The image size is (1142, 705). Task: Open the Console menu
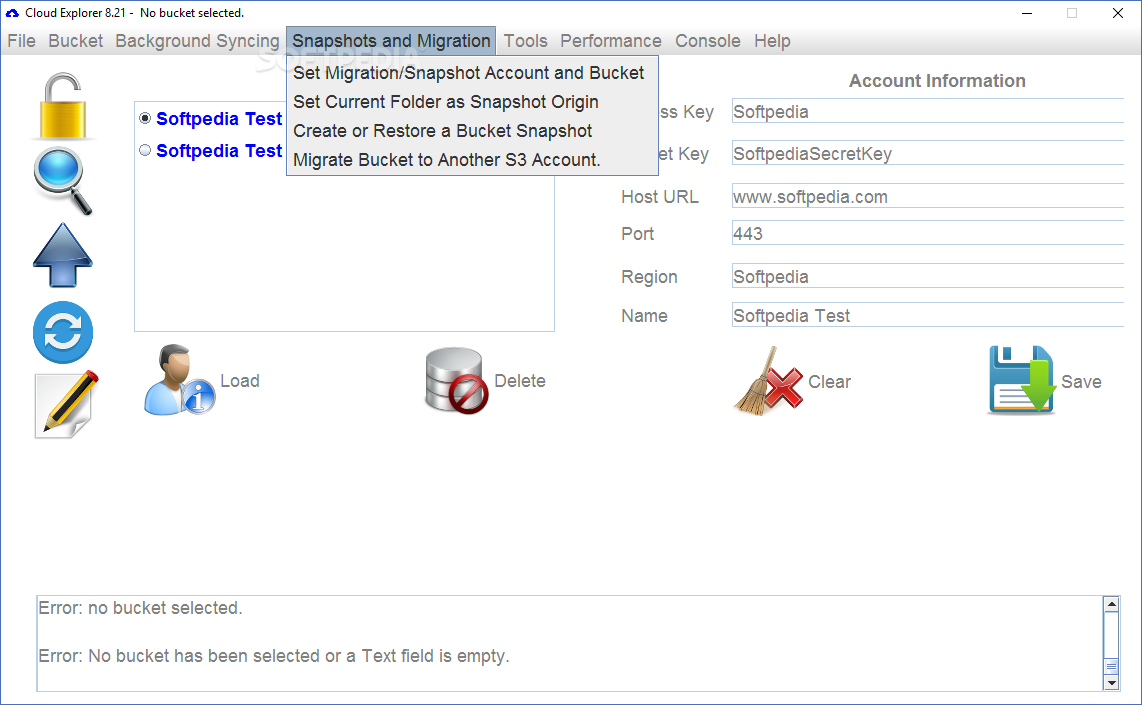[x=707, y=41]
